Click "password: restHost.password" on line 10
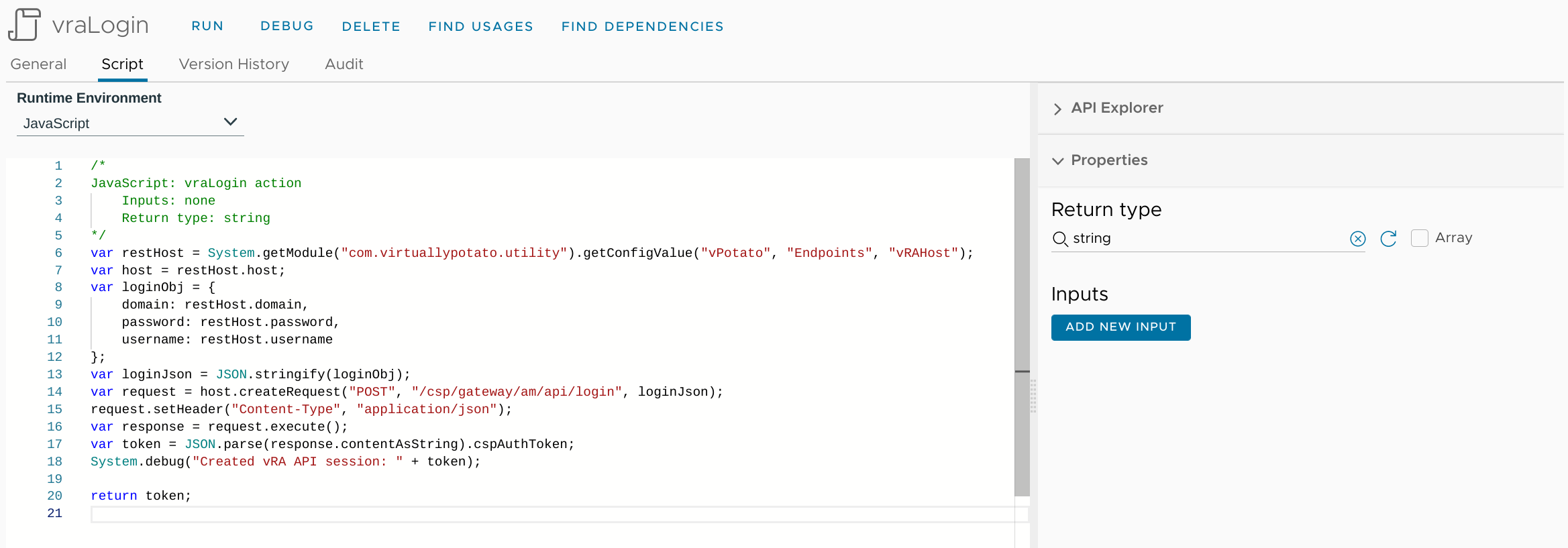This screenshot has height=548, width=1568. tap(227, 322)
